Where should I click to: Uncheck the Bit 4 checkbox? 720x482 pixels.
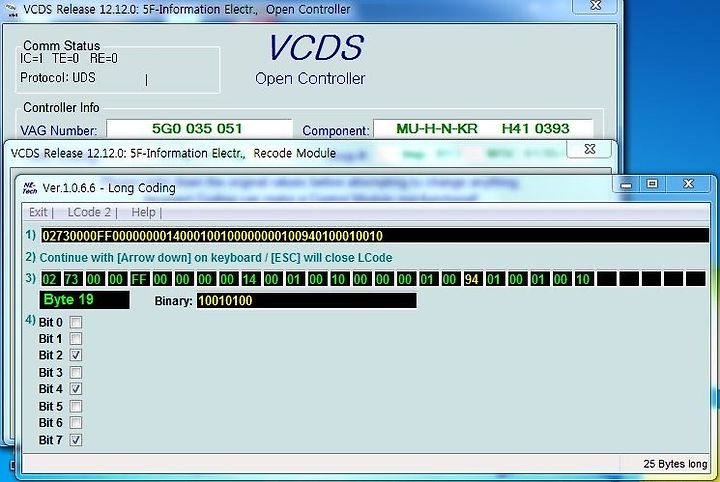tap(76, 389)
